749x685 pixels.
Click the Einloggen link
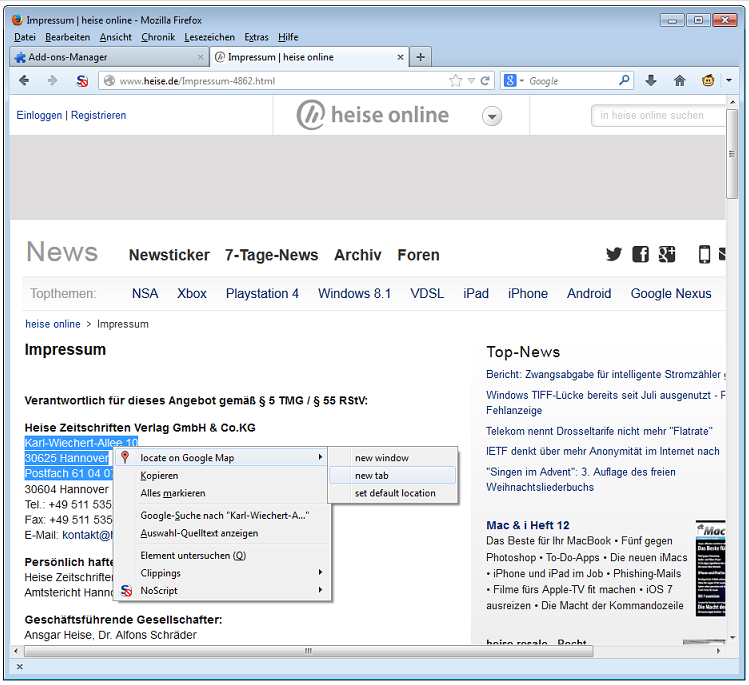coord(39,115)
